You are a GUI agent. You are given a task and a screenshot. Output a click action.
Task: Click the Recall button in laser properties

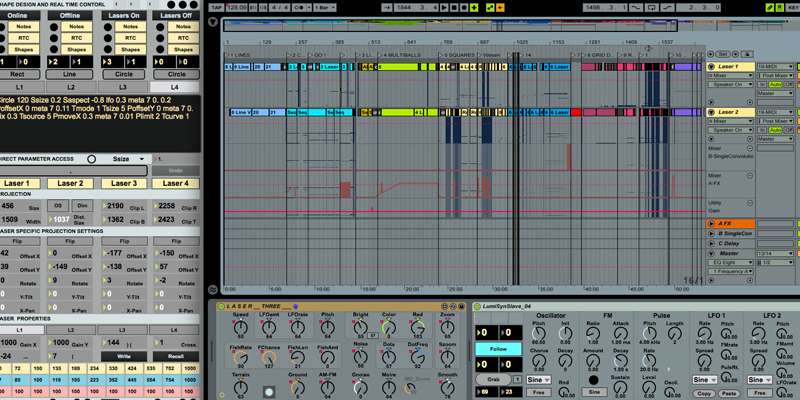click(x=176, y=355)
